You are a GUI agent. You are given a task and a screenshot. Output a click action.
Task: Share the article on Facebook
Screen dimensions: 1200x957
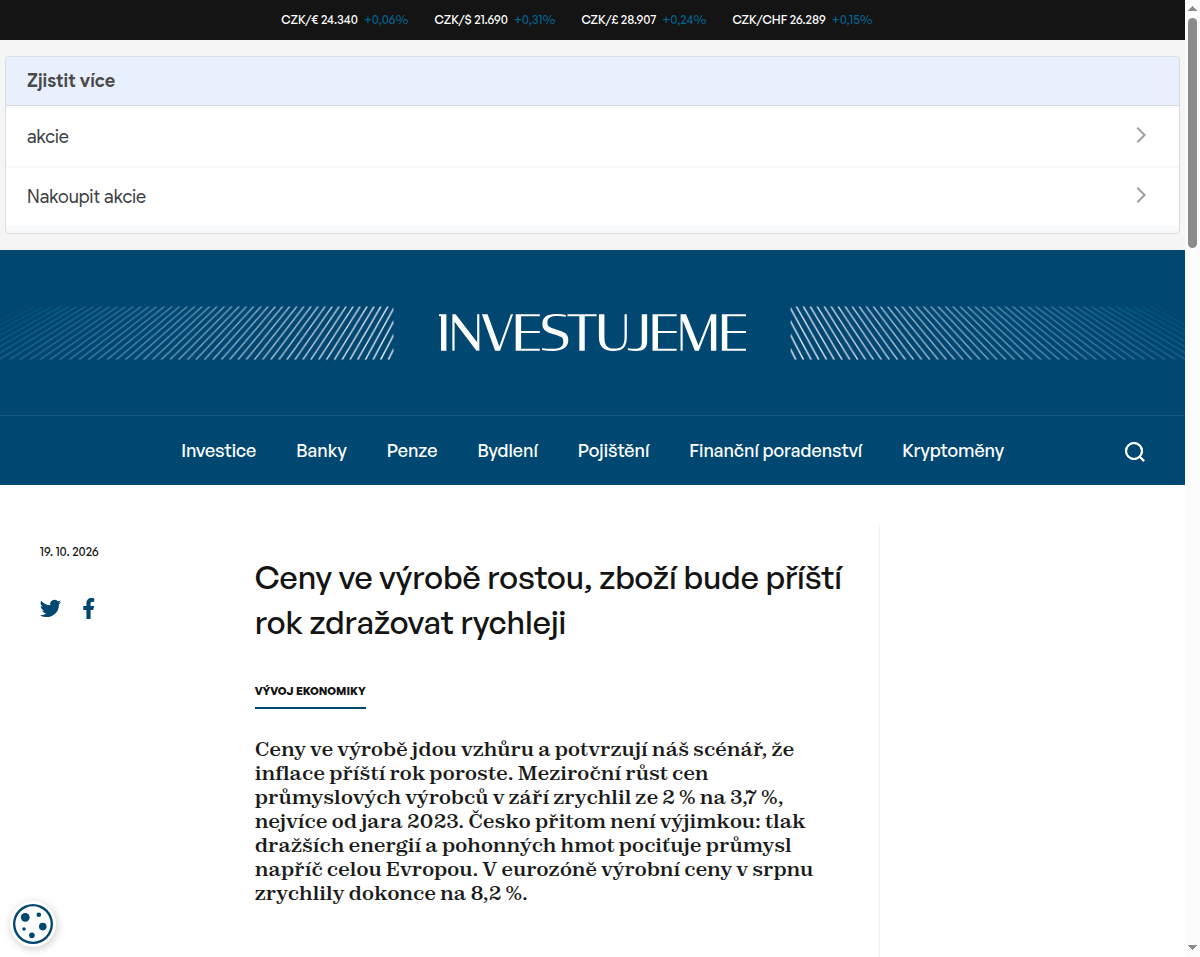pyautogui.click(x=89, y=608)
